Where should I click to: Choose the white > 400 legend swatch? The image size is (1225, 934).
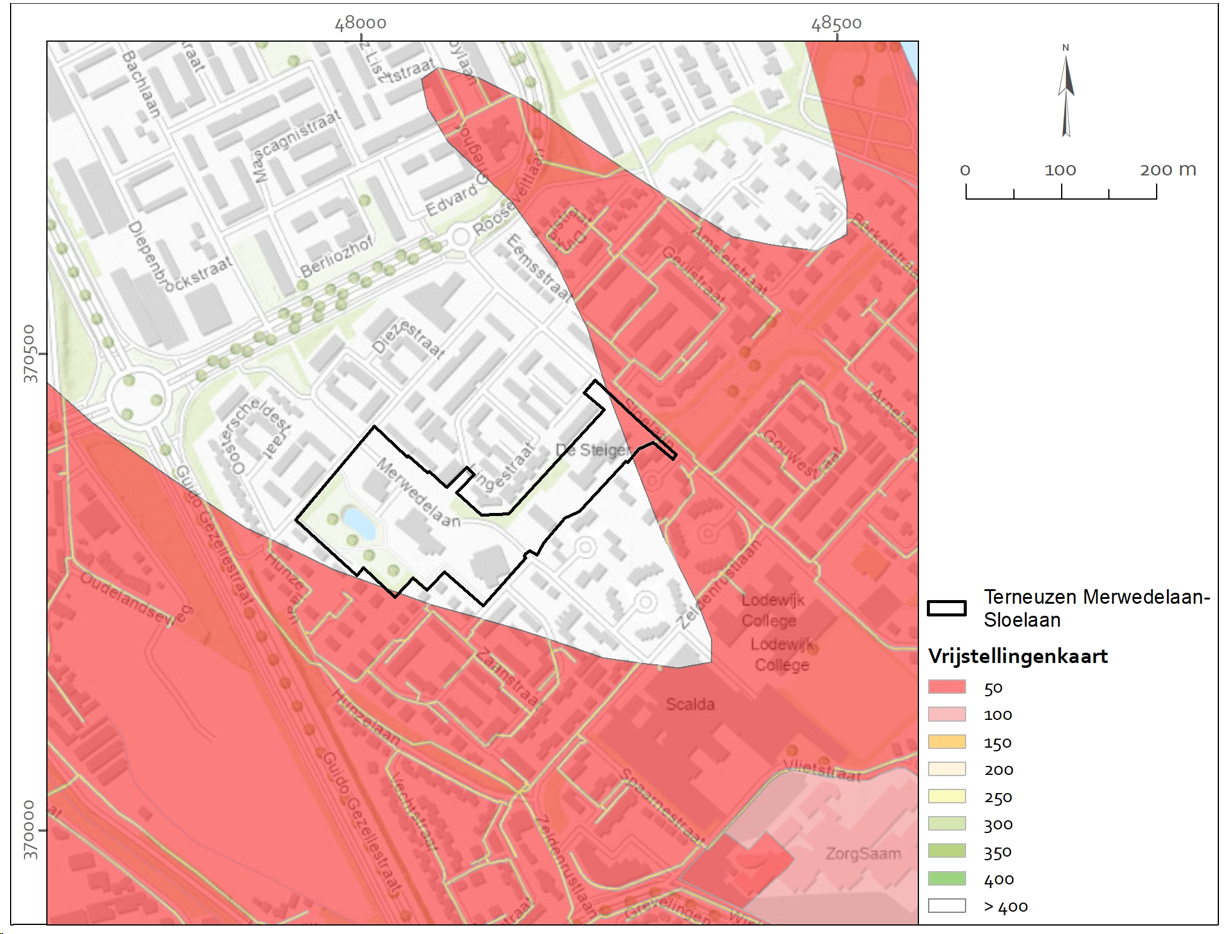coord(947,907)
